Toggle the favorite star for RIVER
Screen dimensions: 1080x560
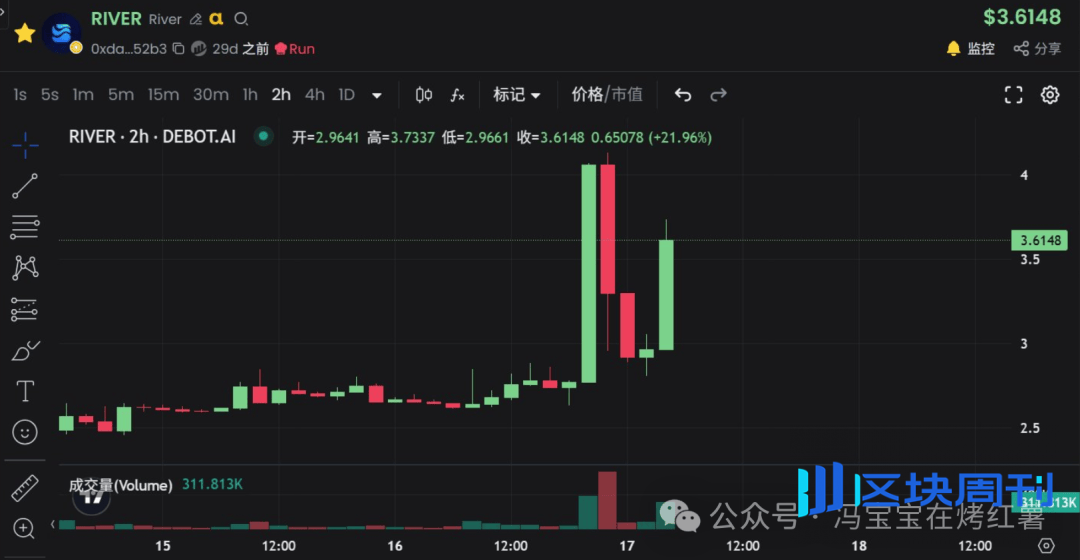(x=25, y=33)
